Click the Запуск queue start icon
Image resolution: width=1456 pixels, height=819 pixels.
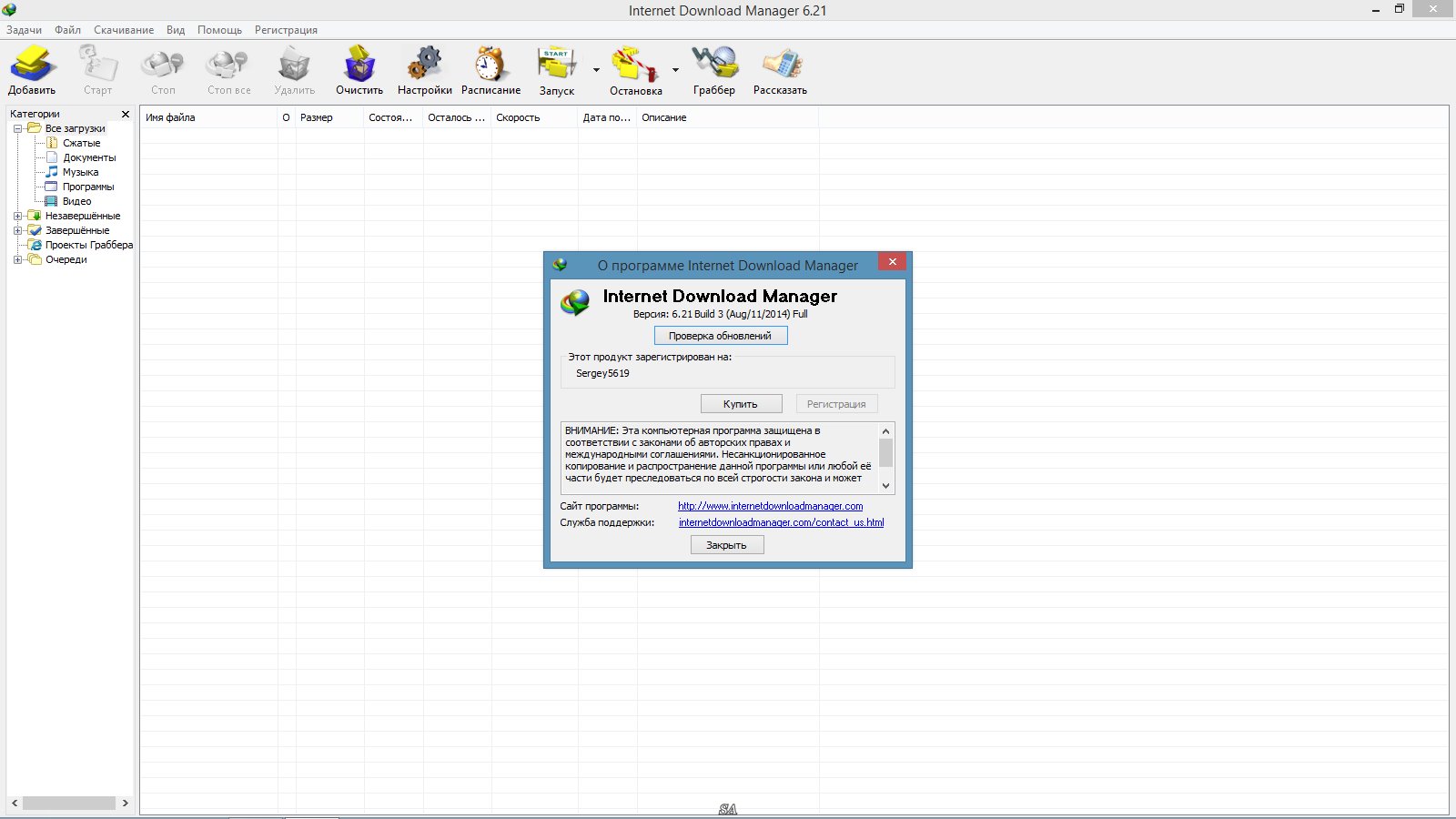[x=557, y=64]
